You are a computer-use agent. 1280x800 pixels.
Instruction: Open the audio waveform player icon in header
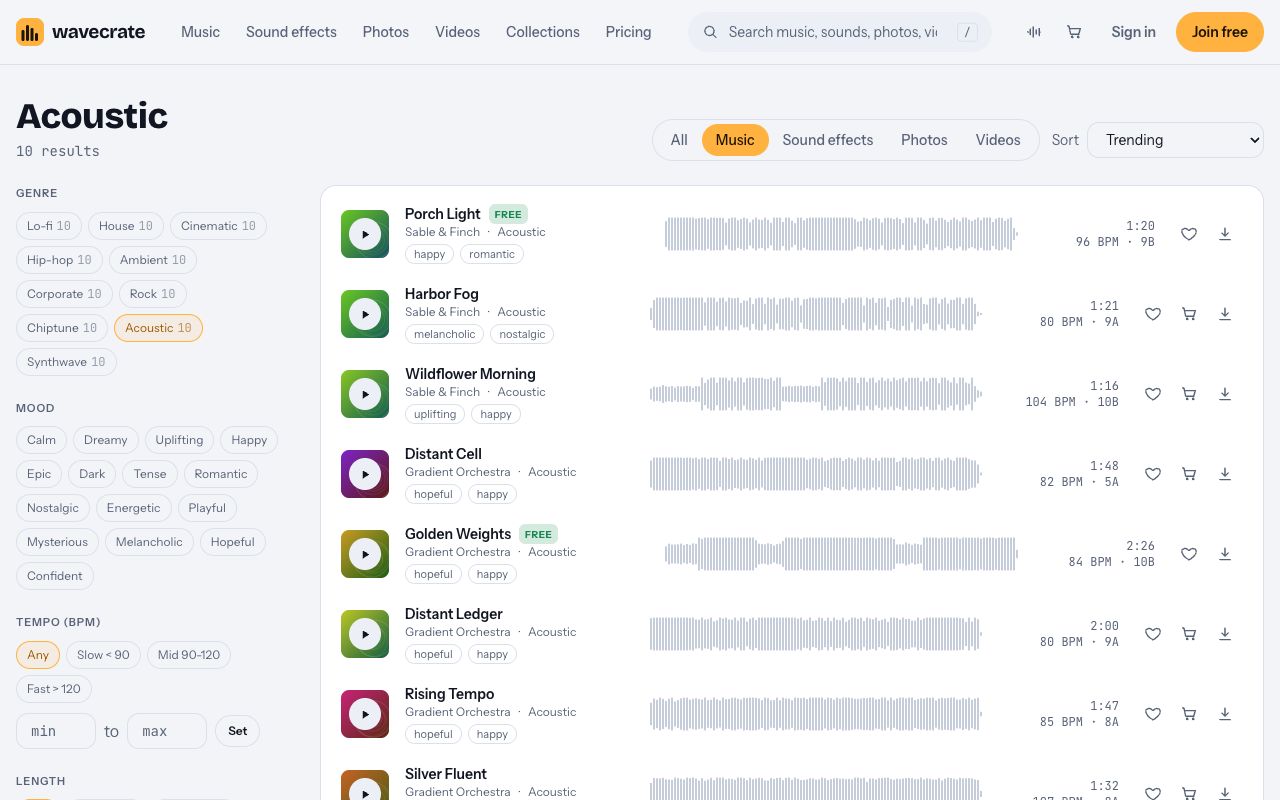coord(1034,32)
